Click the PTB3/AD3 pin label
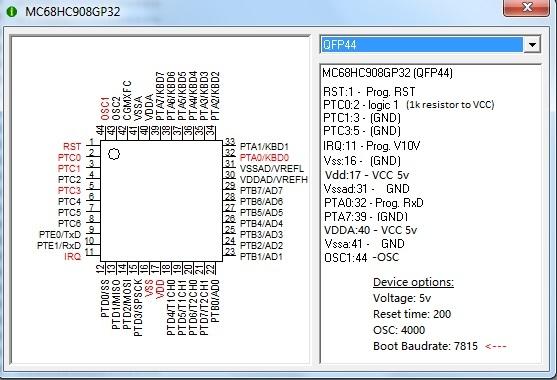 coord(261,235)
